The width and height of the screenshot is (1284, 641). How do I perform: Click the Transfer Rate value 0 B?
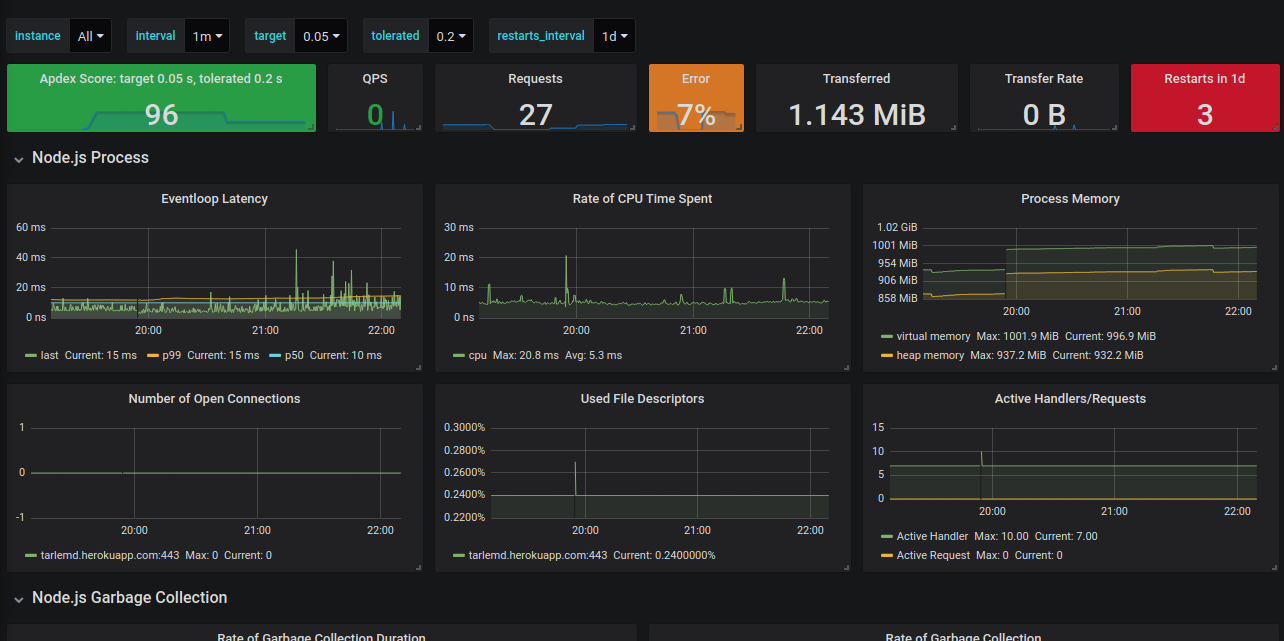pos(1044,115)
